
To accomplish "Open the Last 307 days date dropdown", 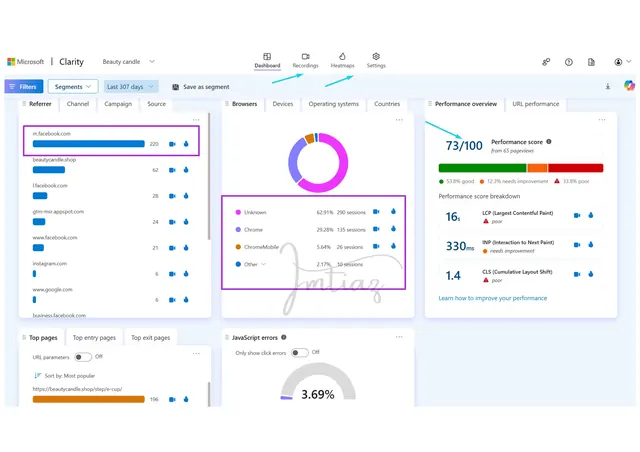I will pyautogui.click(x=130, y=87).
